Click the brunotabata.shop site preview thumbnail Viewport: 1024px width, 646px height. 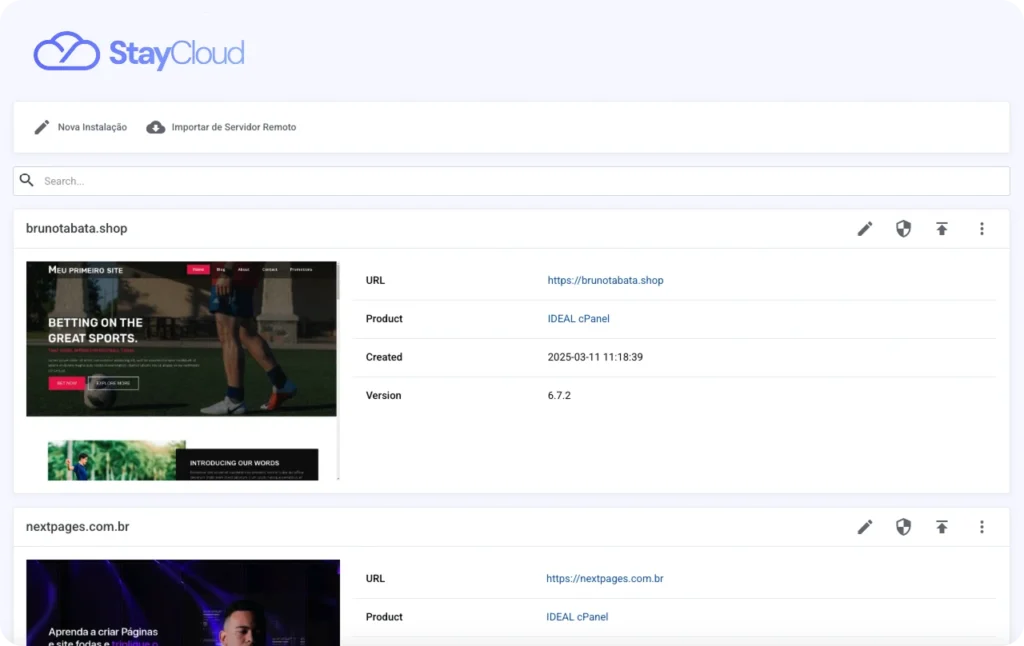coord(182,370)
